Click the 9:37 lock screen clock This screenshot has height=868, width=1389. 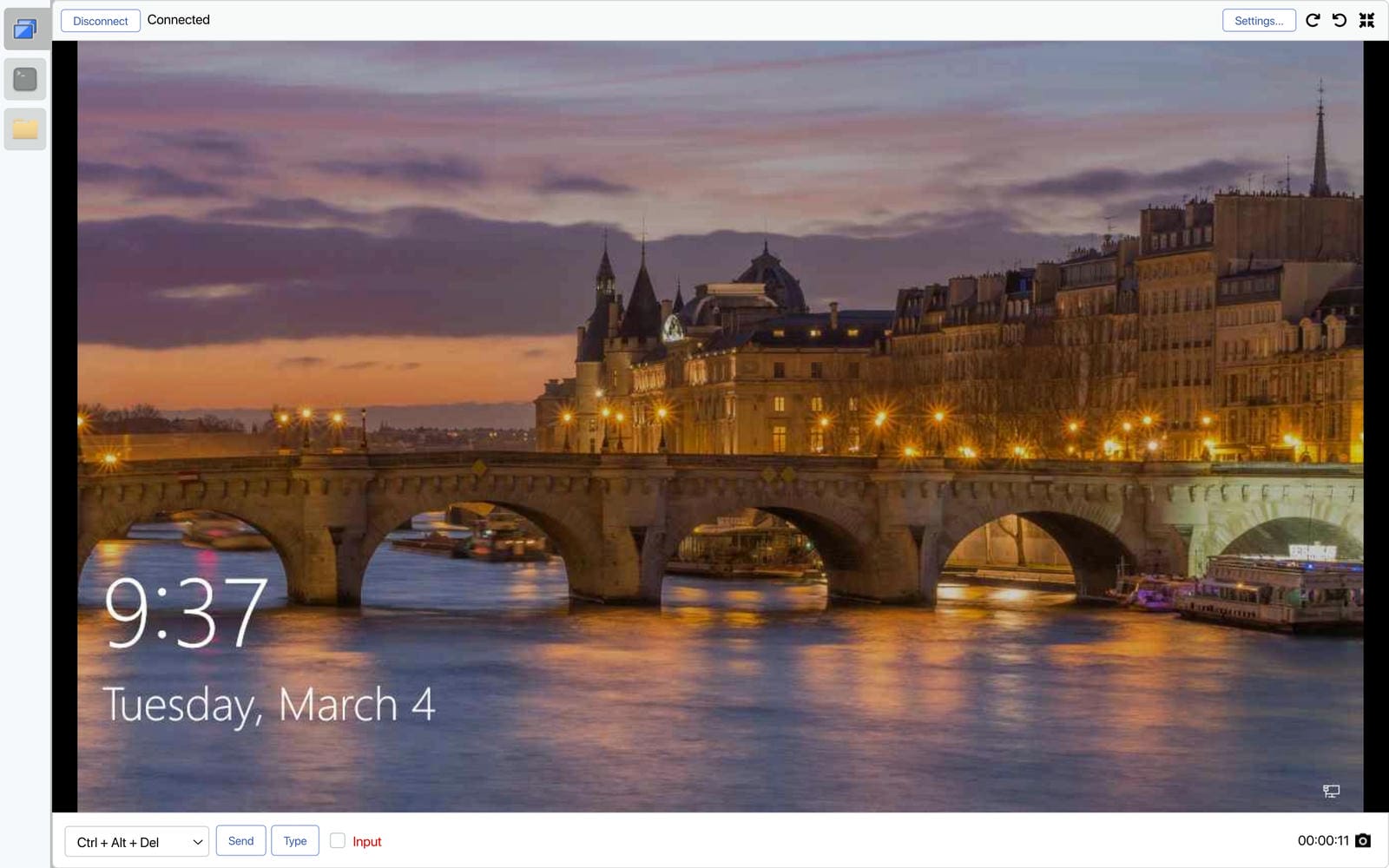[186, 614]
